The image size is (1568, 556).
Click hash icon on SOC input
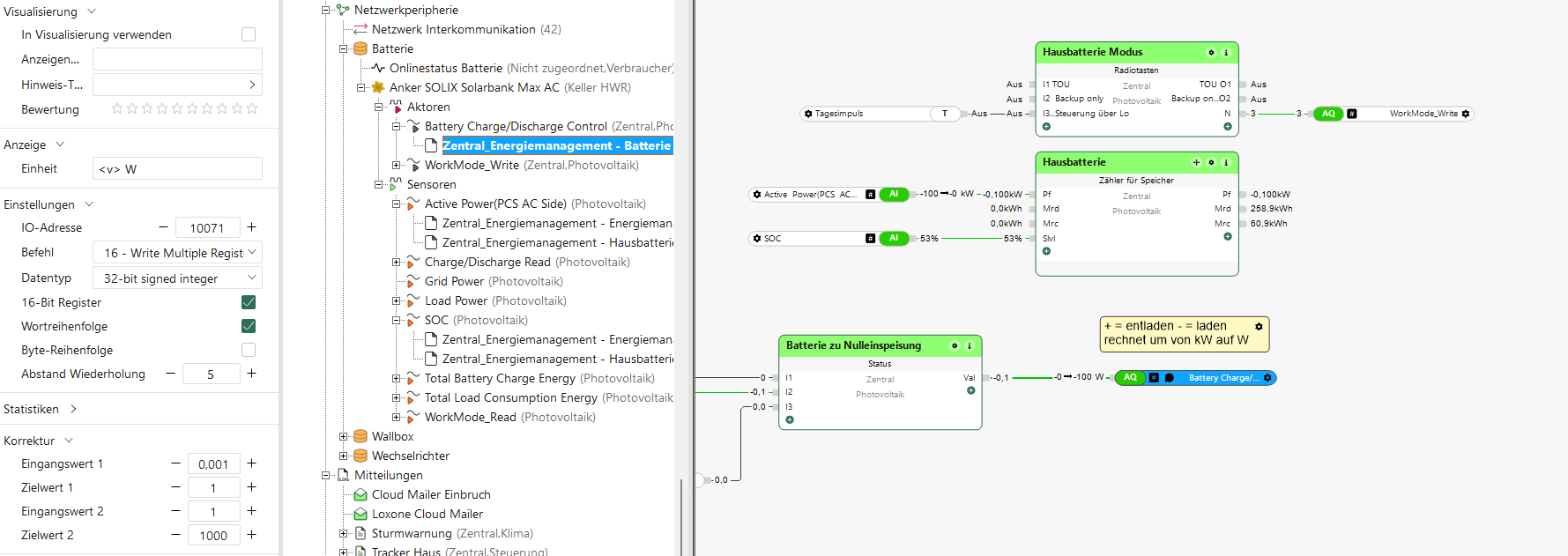870,238
